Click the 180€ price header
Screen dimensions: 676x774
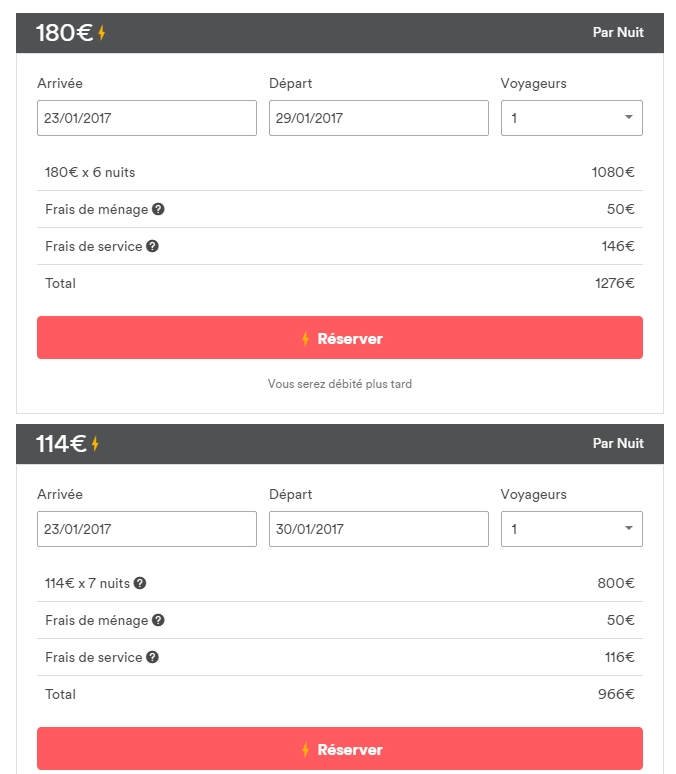click(x=64, y=33)
